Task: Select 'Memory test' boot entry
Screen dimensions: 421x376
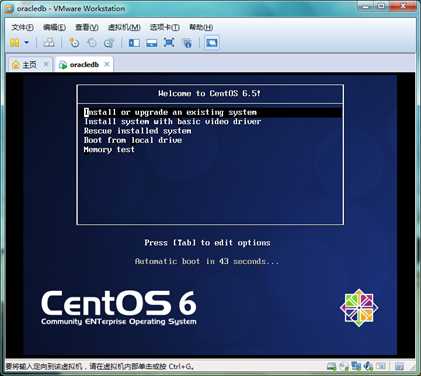Action: coord(109,149)
